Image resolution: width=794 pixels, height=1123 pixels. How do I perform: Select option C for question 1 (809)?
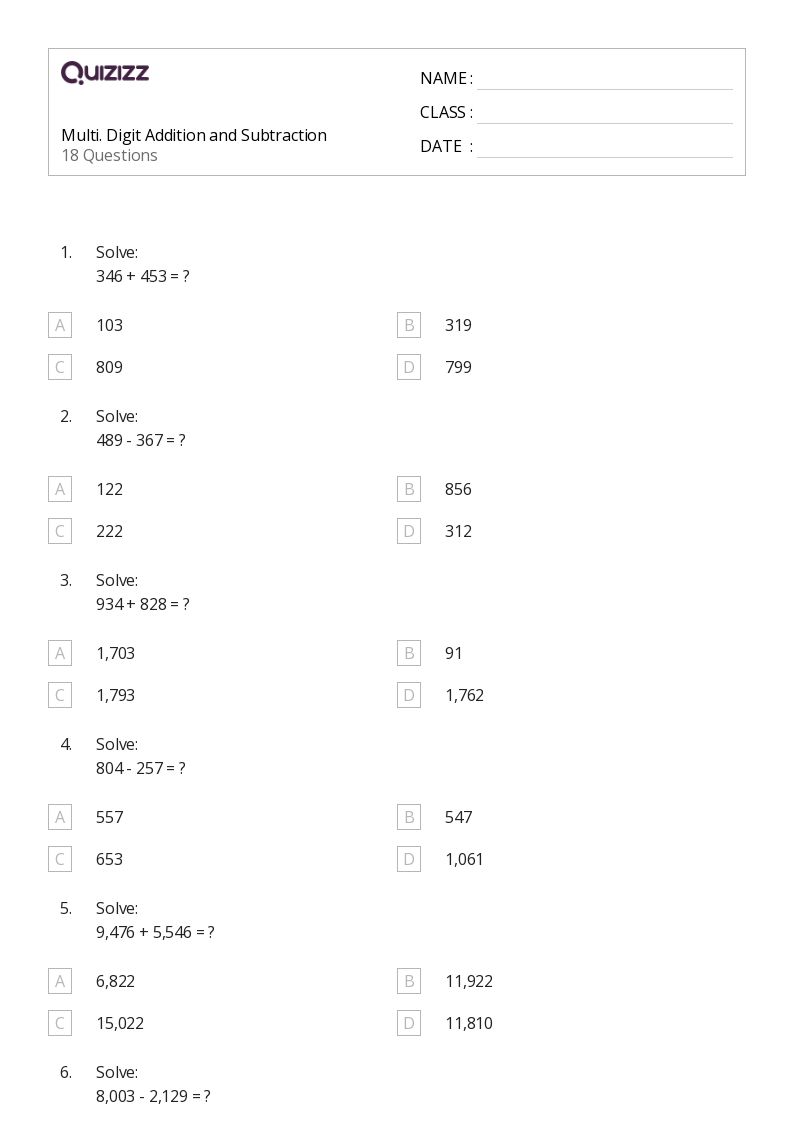[x=60, y=367]
